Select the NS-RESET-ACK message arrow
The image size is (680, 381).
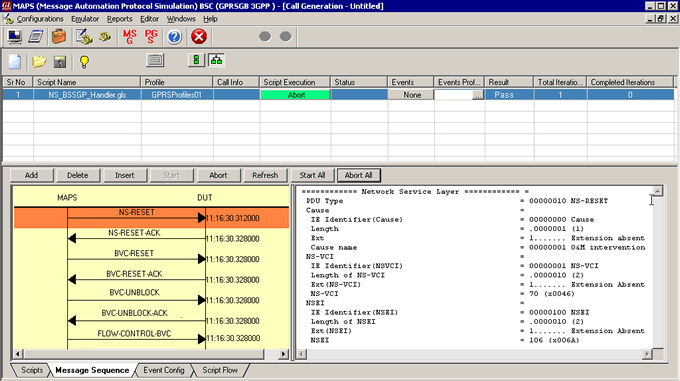136,238
